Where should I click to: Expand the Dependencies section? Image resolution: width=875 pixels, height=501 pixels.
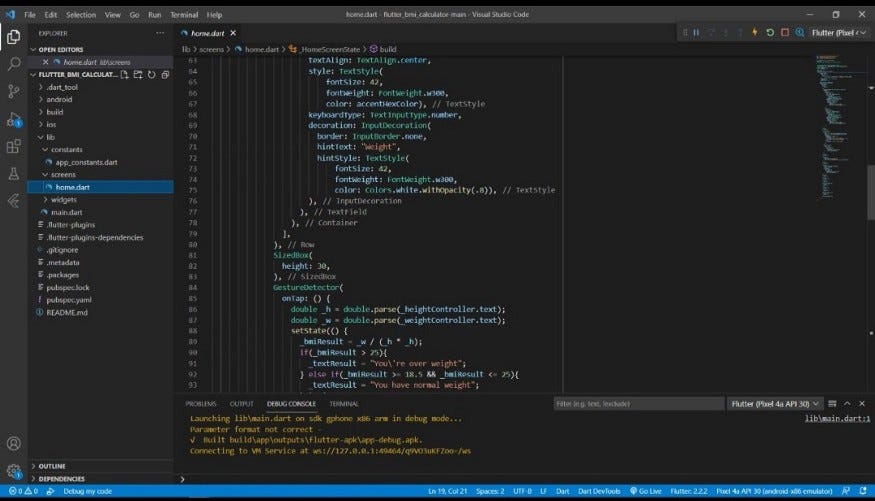(61, 479)
